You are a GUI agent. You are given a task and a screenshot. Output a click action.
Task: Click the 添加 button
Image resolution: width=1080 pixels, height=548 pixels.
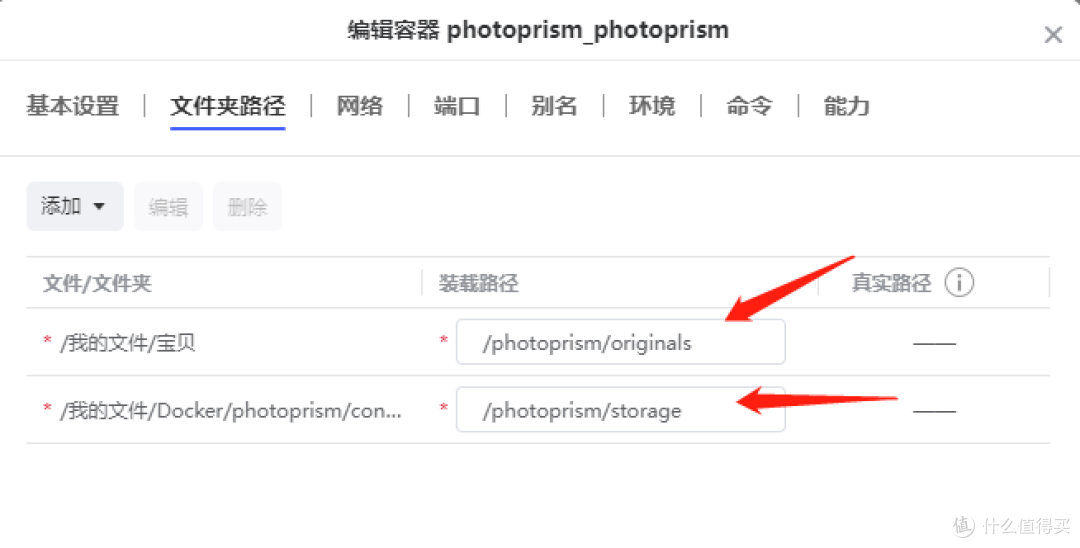pyautogui.click(x=75, y=207)
